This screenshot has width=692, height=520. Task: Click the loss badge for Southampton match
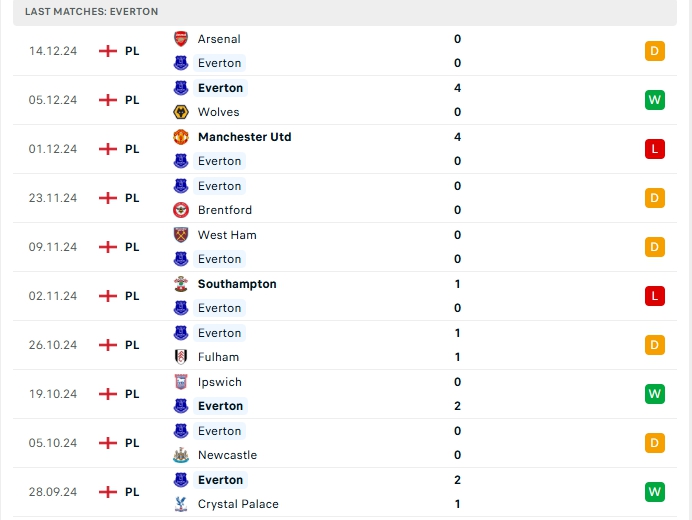click(x=655, y=296)
